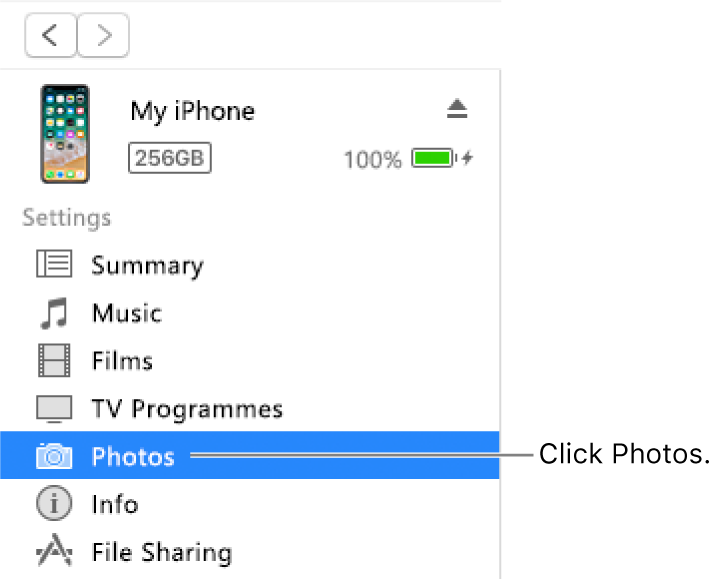Image resolution: width=713 pixels, height=580 pixels.
Task: Click the Info circle icon
Action: point(54,503)
